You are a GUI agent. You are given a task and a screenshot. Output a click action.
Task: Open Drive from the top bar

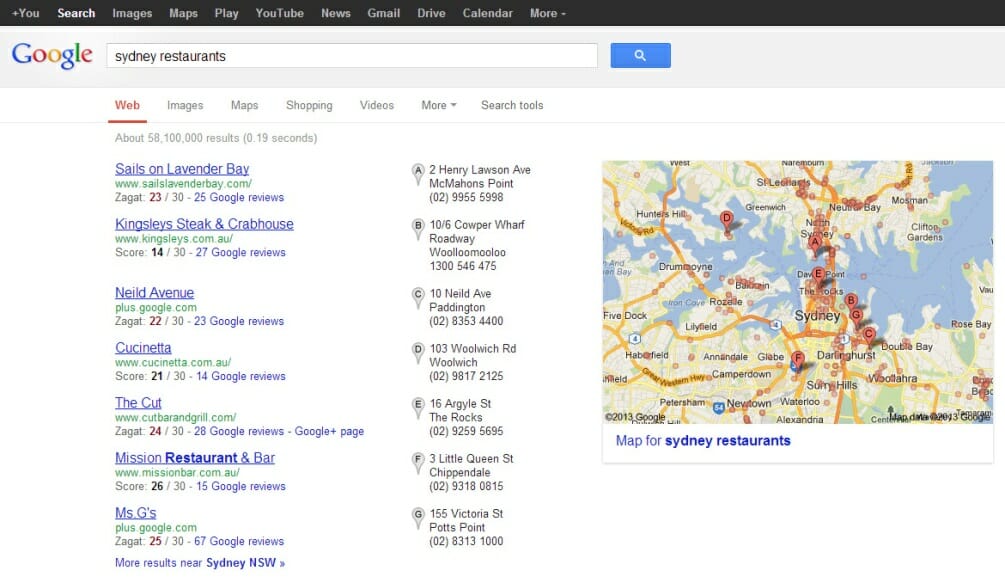(x=431, y=13)
